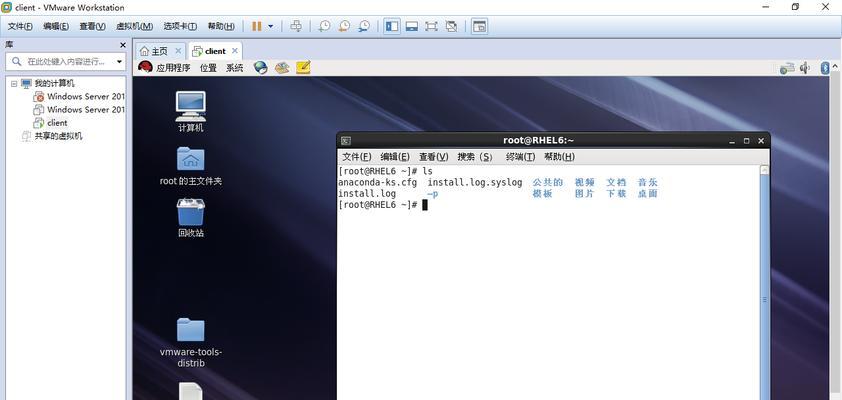This screenshot has height=400, width=842.
Task: Click the 桌面 directory name in terminal
Action: click(648, 194)
